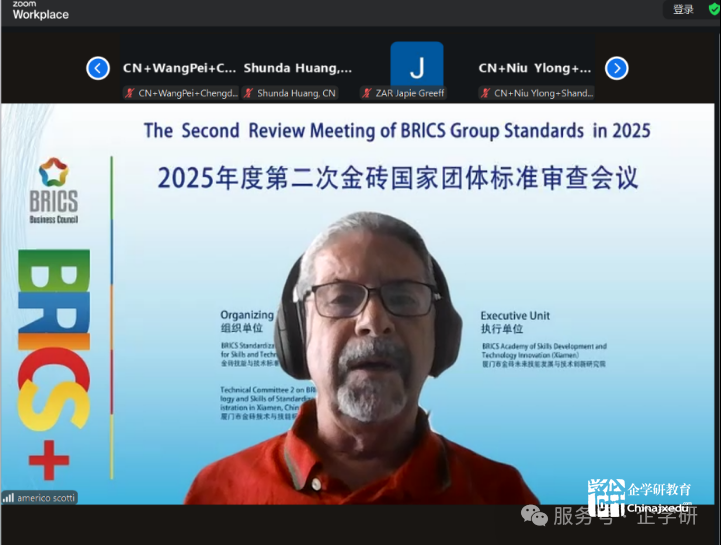Click the meeting title text in the video
The width and height of the screenshot is (721, 545).
click(397, 131)
